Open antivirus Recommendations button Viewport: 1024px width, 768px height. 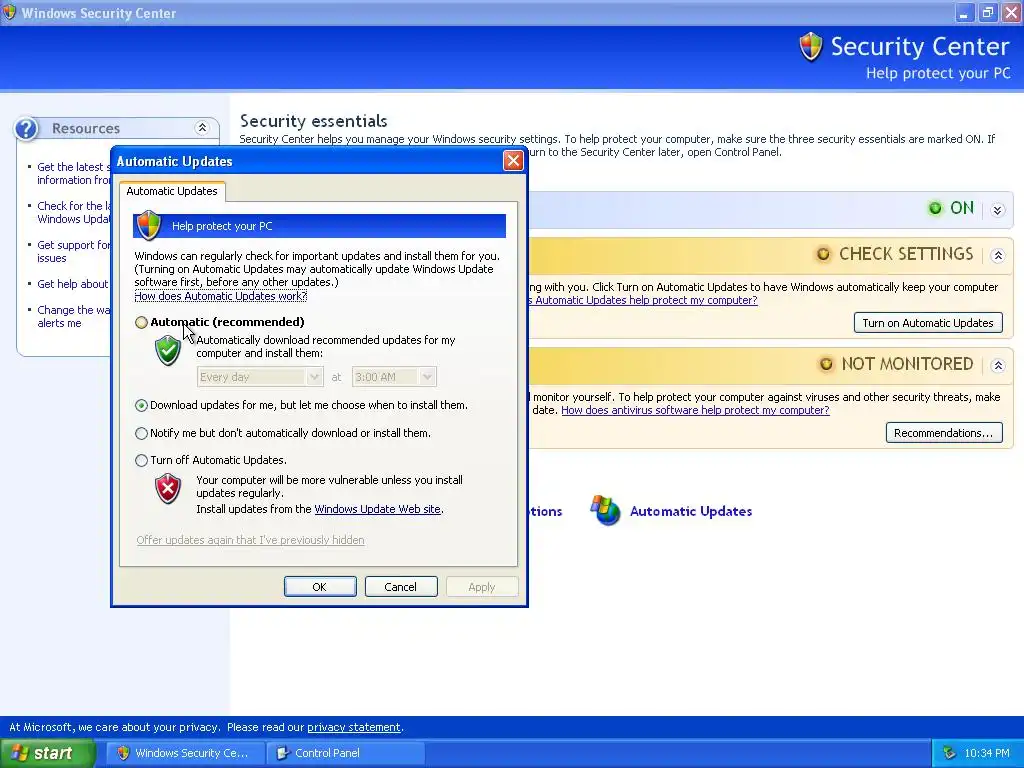click(x=944, y=433)
